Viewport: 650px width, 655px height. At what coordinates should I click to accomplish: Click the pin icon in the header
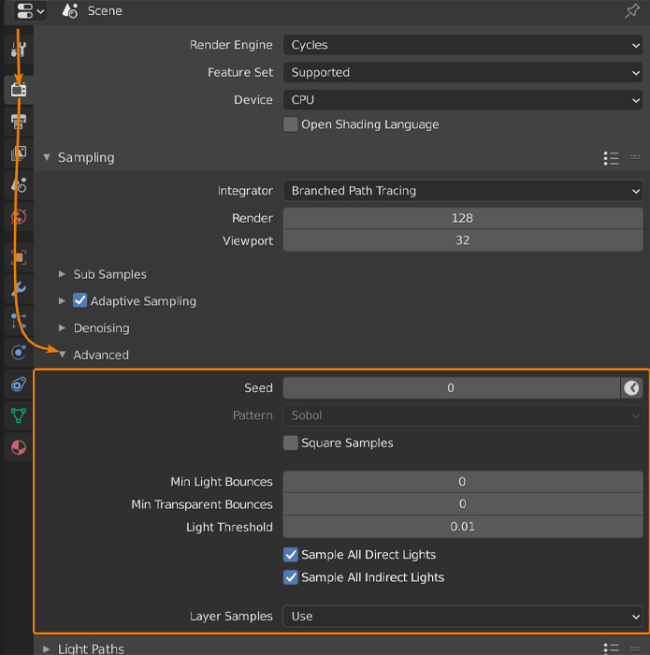[x=632, y=11]
